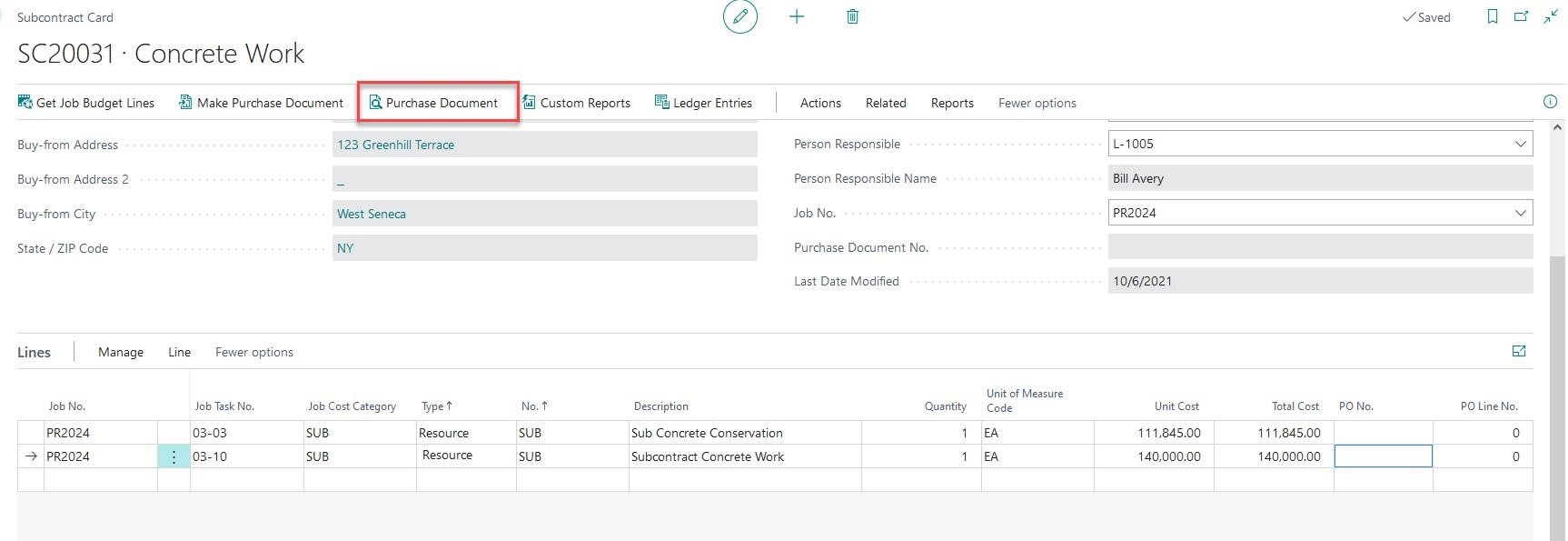Click the pencil edit icon
The height and width of the screenshot is (541, 1568).
tap(739, 16)
